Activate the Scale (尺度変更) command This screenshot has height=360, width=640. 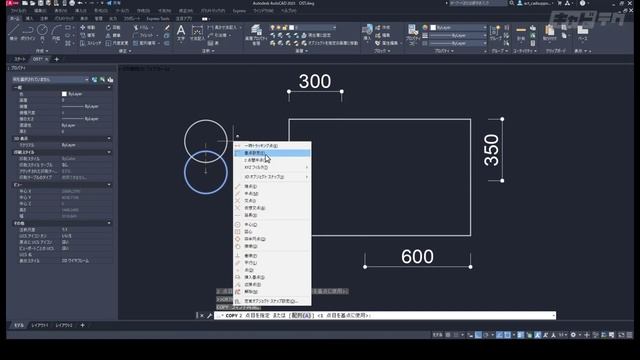(117, 43)
